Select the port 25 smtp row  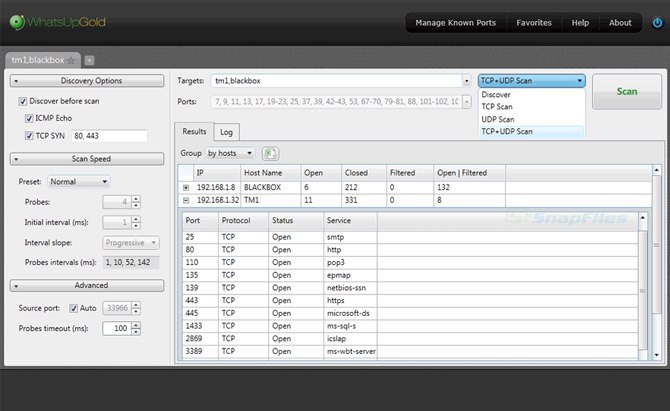tap(410, 237)
